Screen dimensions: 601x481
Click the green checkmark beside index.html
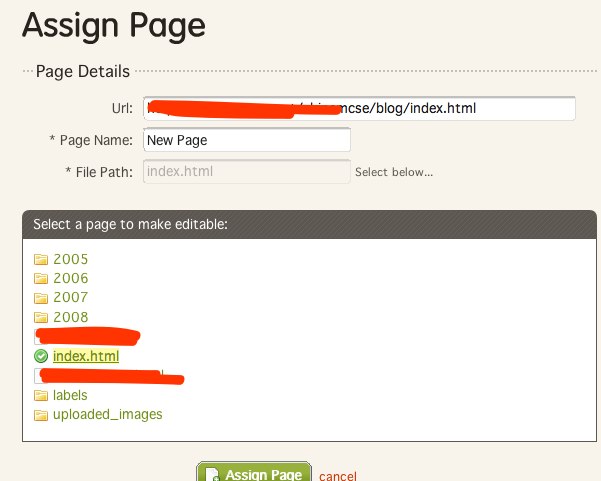(x=41, y=356)
